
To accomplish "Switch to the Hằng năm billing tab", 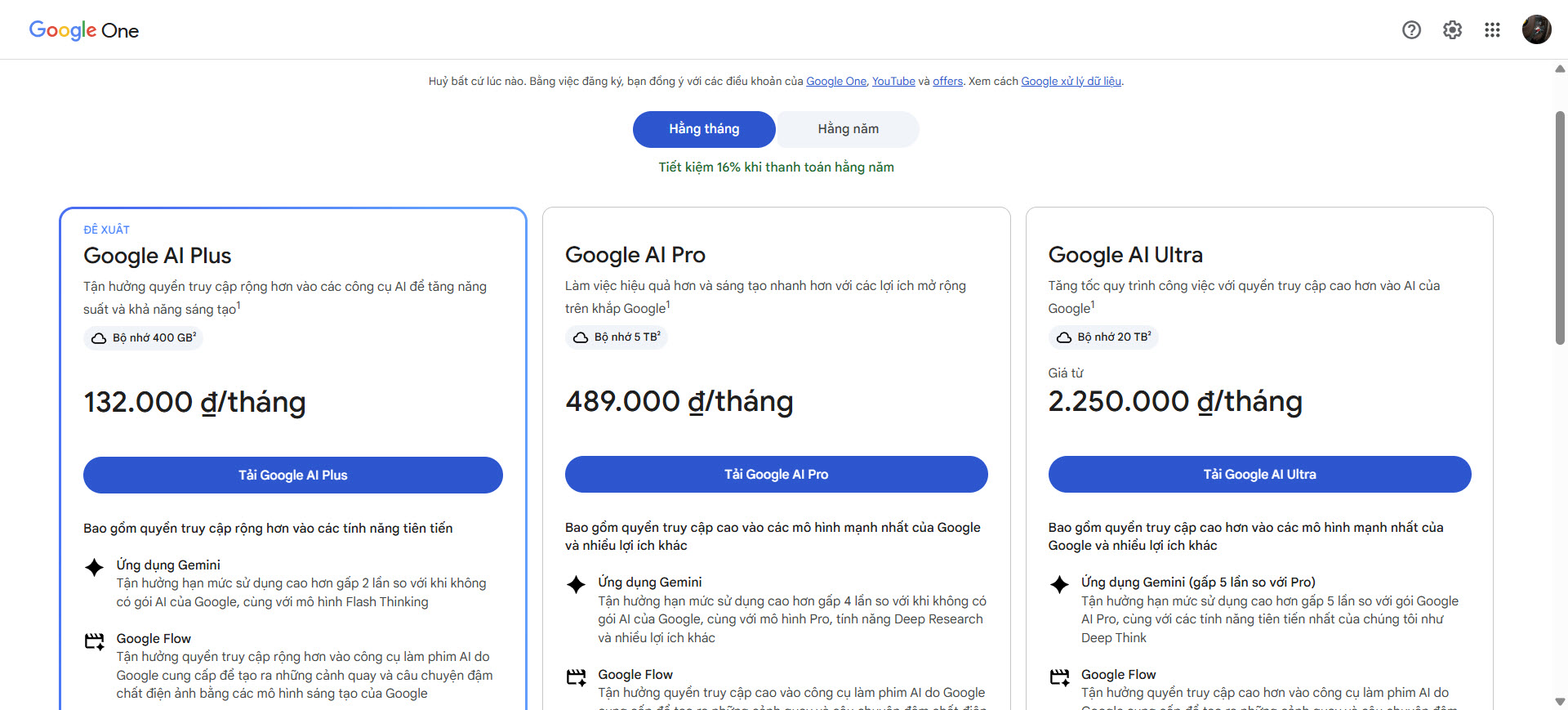I will click(849, 129).
